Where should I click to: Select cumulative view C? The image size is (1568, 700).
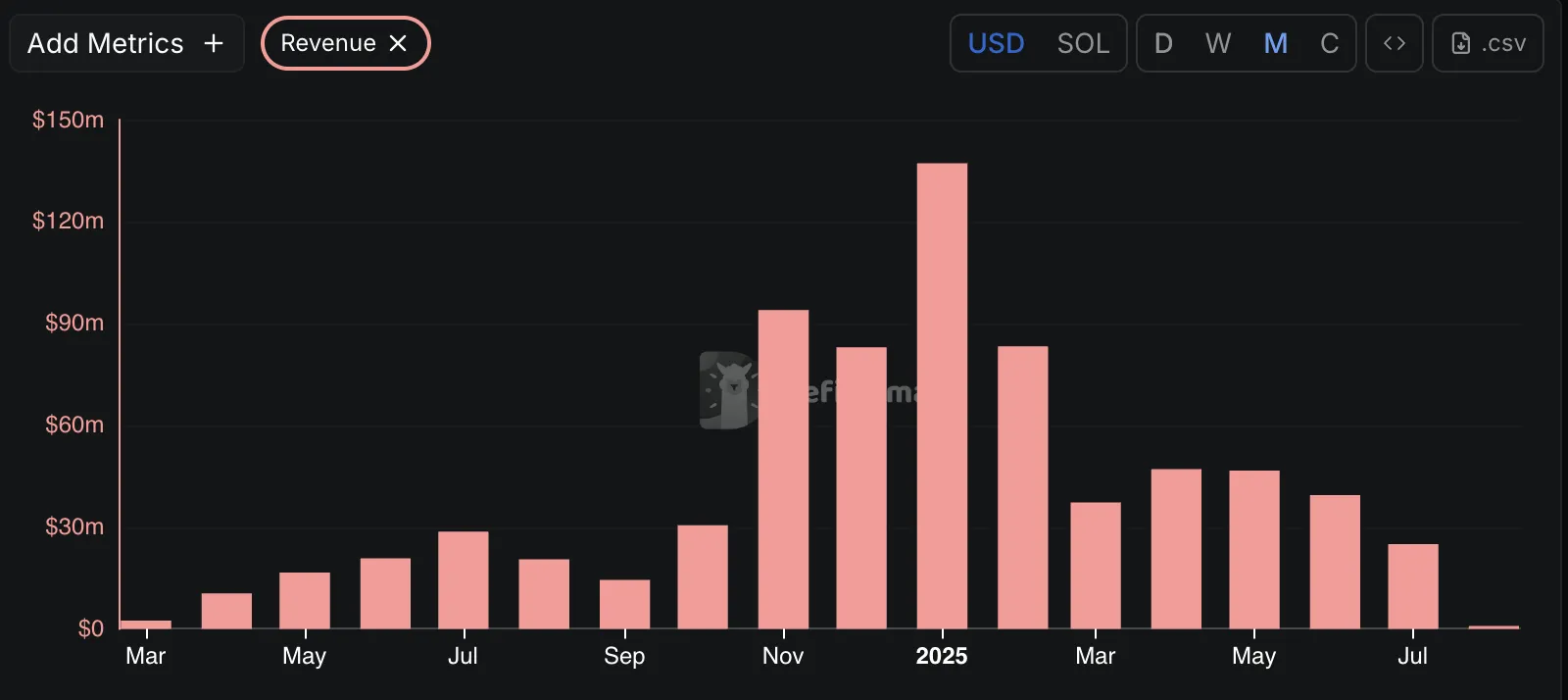point(1329,43)
